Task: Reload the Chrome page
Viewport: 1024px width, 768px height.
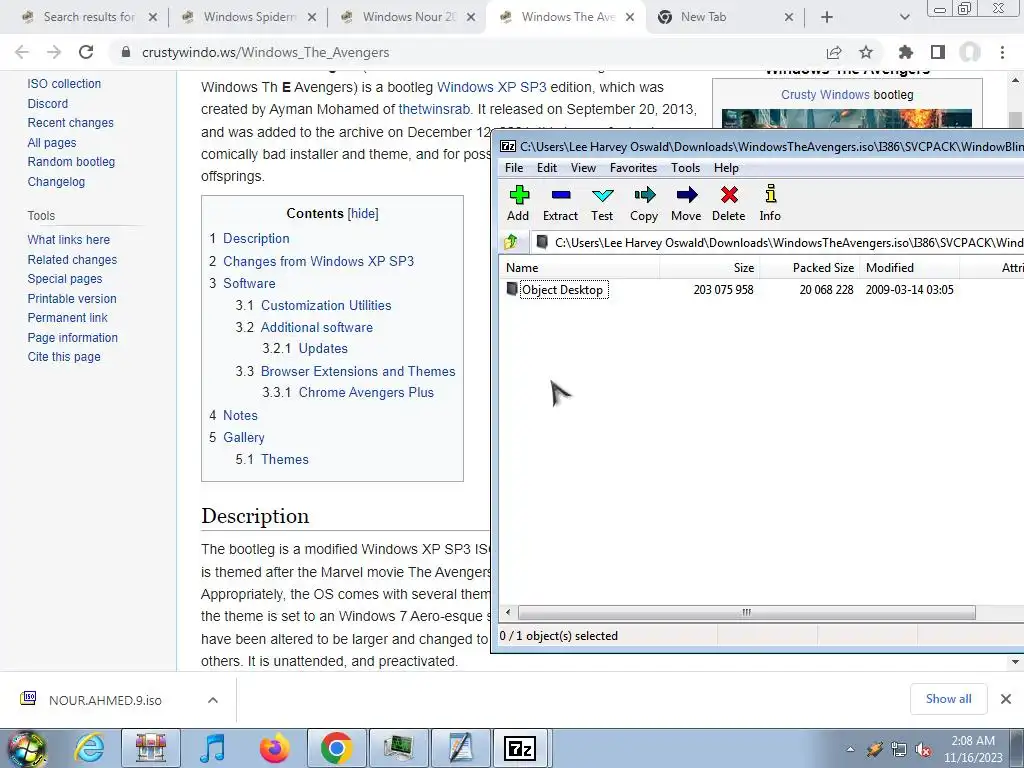Action: (86, 52)
